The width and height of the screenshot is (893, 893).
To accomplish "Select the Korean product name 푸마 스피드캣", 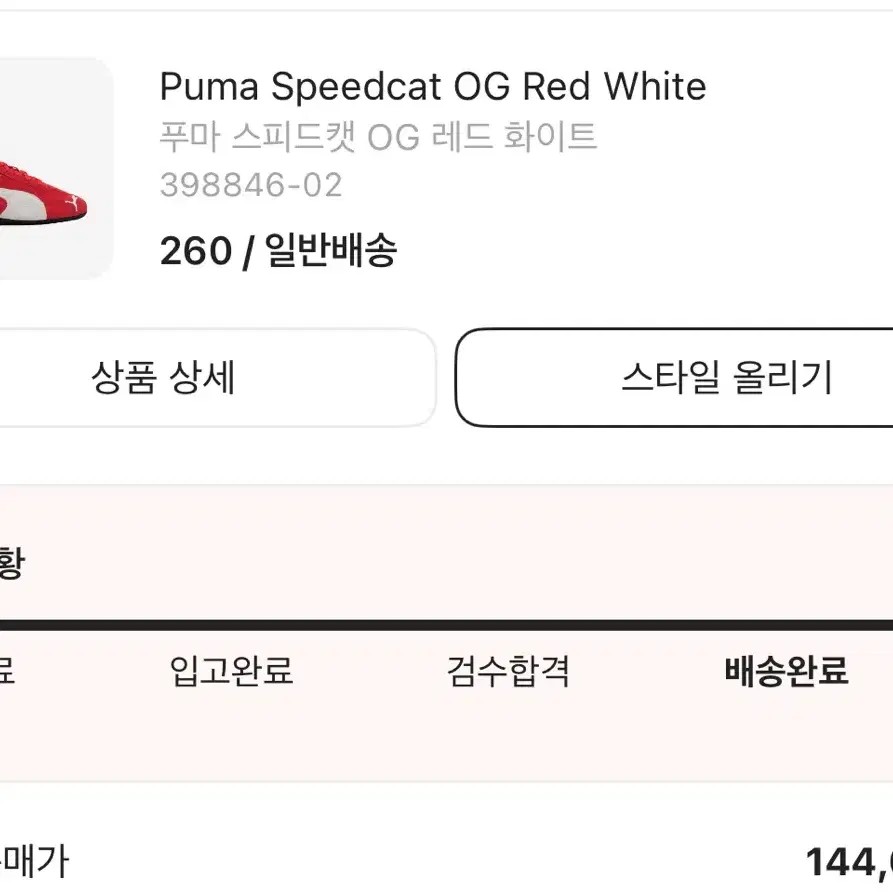I will click(x=378, y=137).
